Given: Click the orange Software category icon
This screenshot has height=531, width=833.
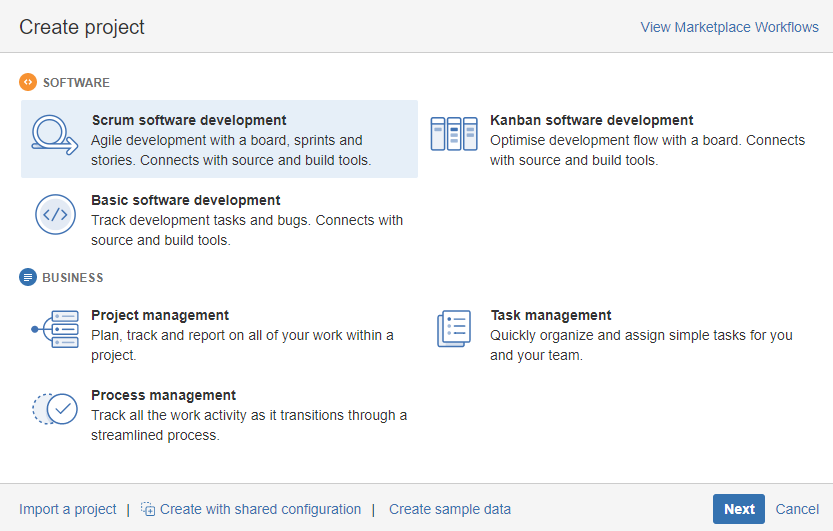Looking at the screenshot, I should pyautogui.click(x=28, y=82).
